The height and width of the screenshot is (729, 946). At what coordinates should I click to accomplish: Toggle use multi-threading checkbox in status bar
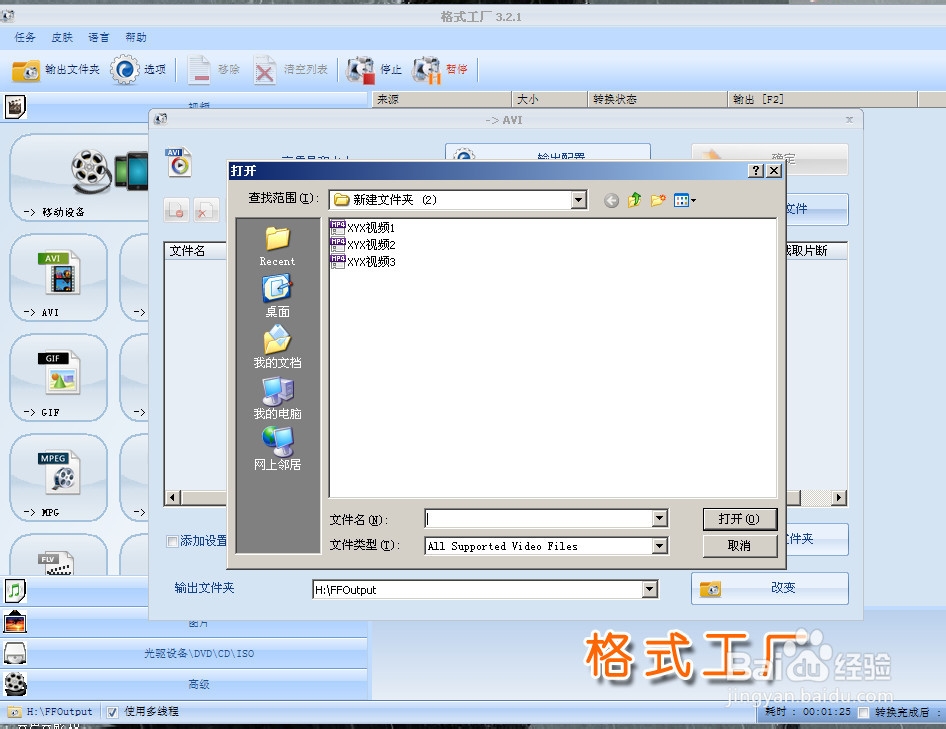tap(112, 712)
